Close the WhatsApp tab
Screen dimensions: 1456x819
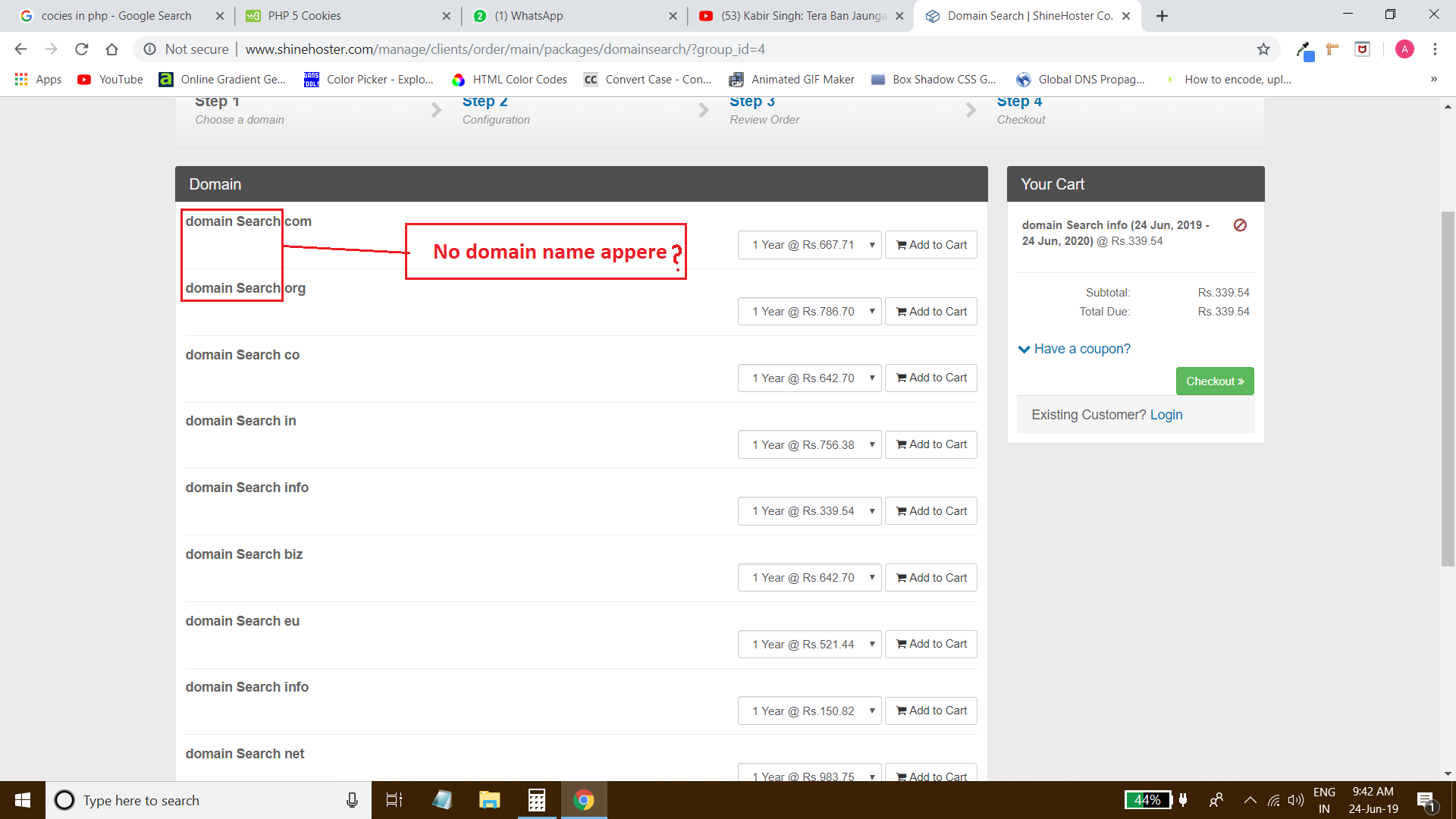point(673,16)
